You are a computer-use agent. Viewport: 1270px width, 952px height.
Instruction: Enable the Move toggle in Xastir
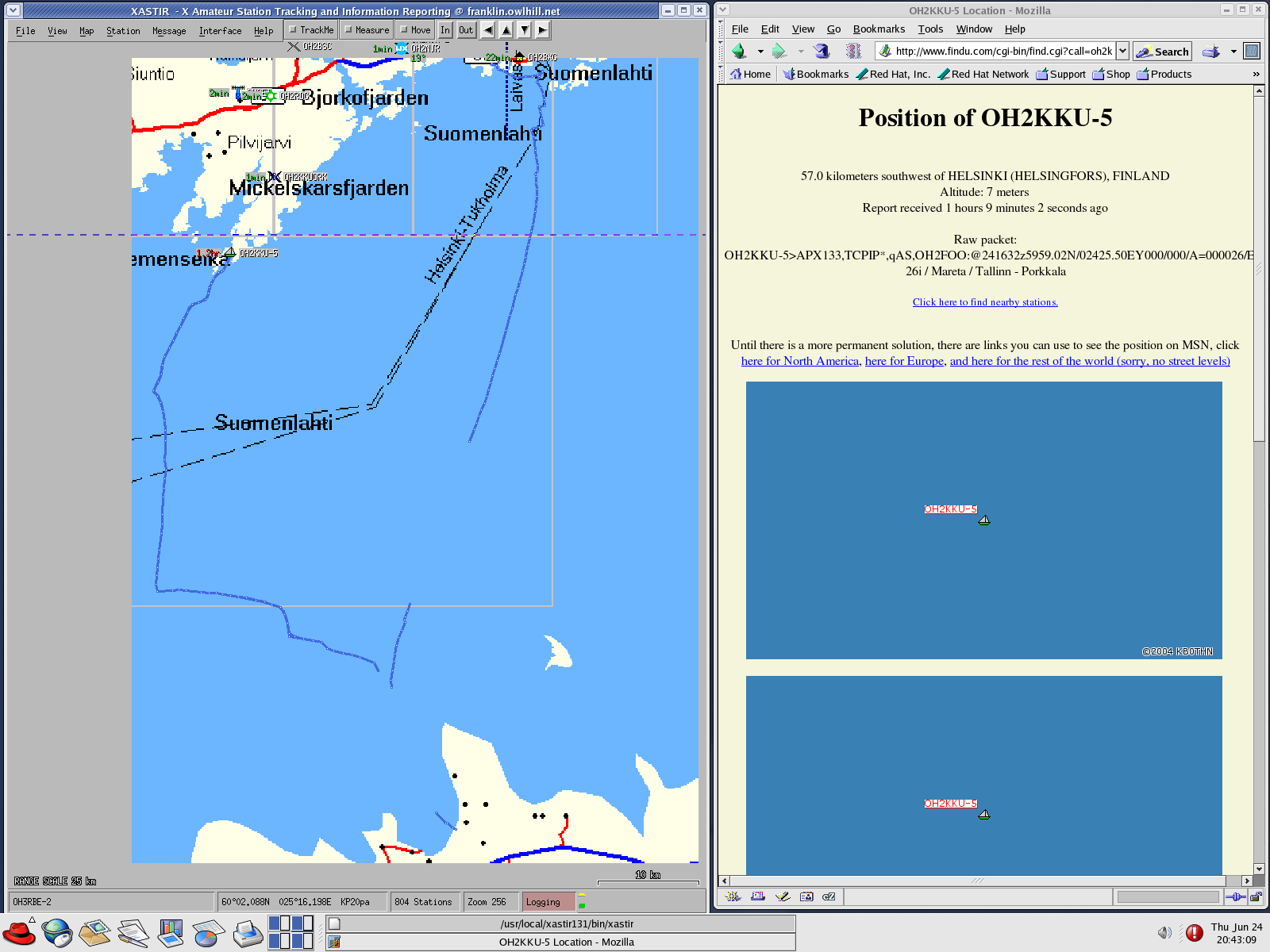coord(415,30)
